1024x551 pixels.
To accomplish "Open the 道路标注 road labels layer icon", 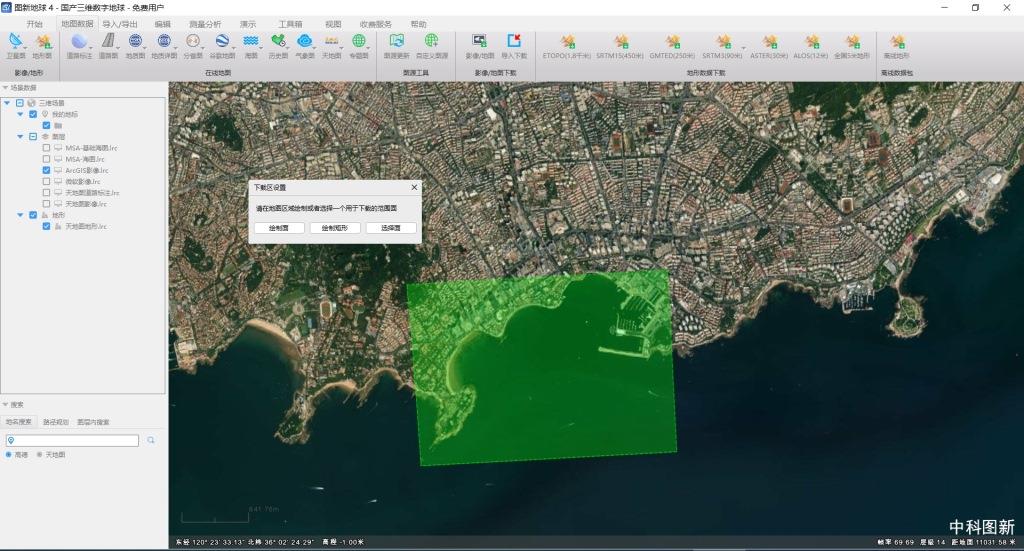I will coord(79,42).
